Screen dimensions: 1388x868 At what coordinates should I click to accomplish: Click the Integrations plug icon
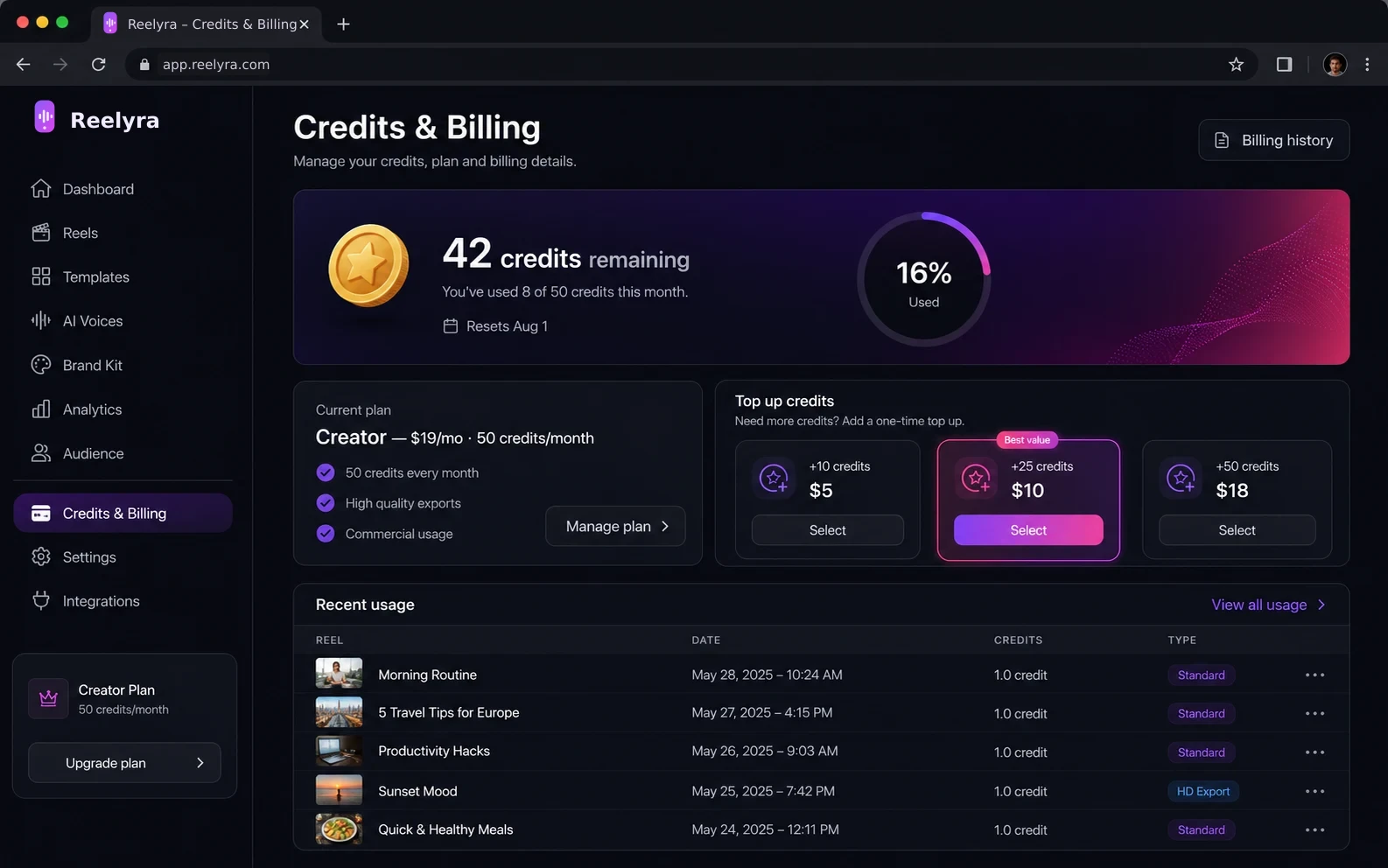coord(41,600)
